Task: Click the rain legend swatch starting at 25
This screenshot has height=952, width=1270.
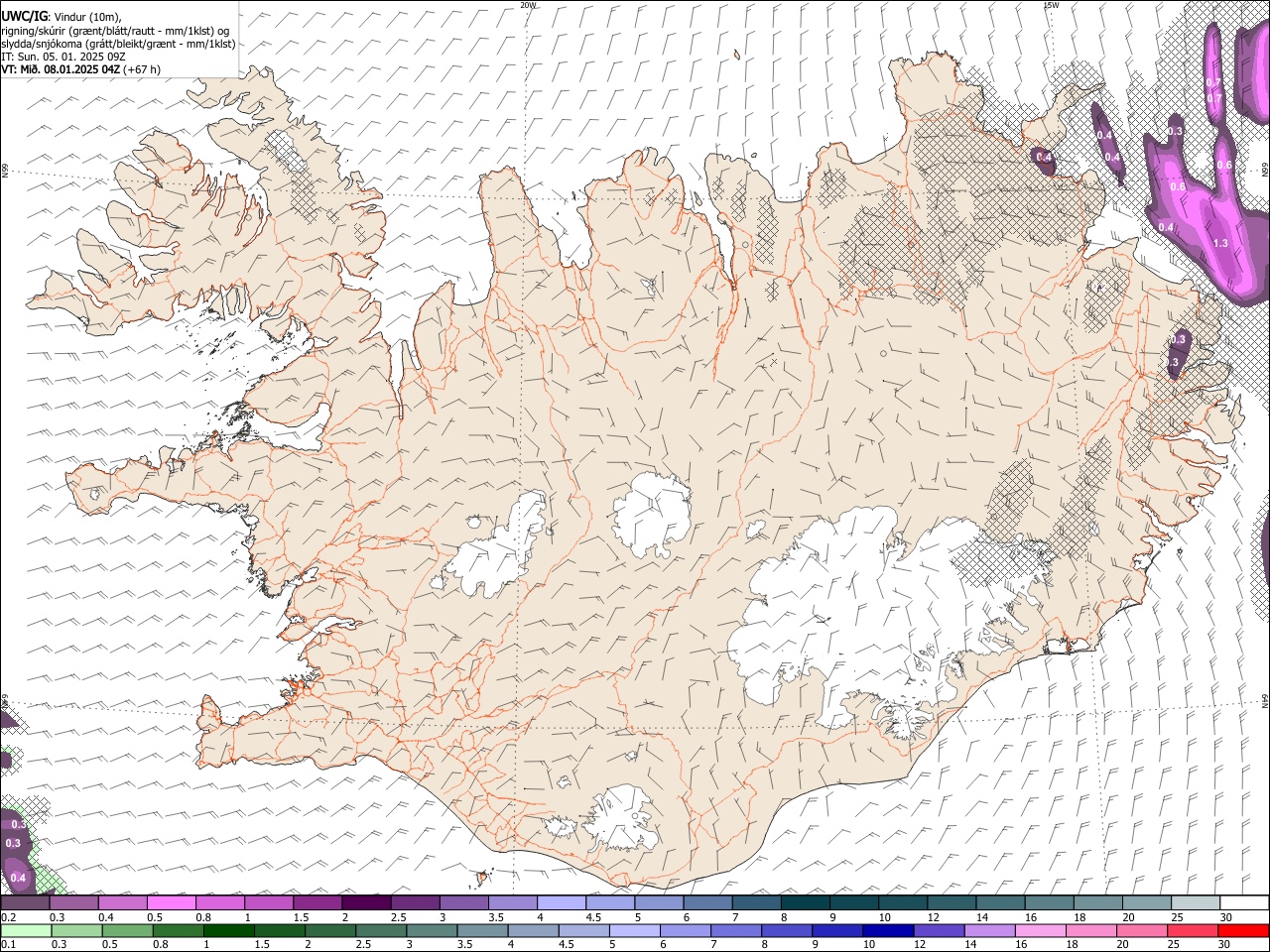Action: 1192,930
